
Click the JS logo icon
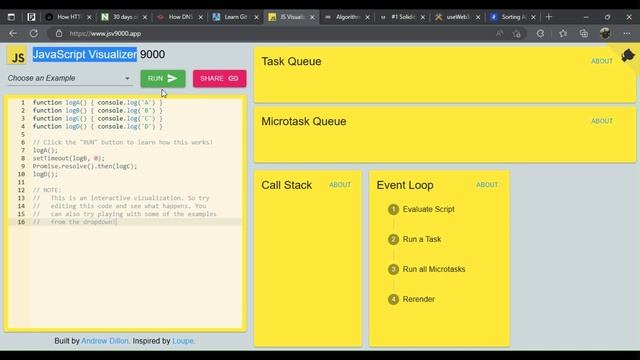[17, 56]
